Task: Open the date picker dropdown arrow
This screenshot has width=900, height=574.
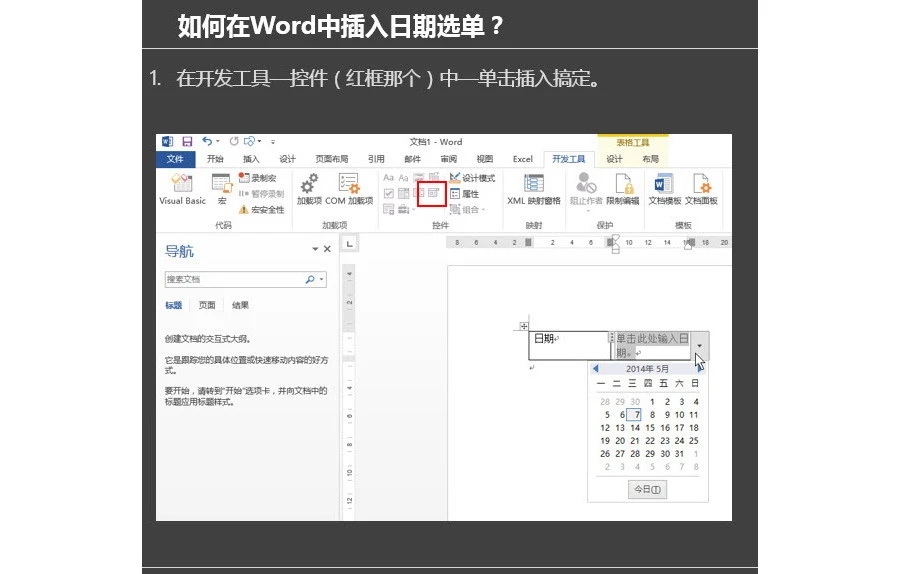Action: click(700, 346)
